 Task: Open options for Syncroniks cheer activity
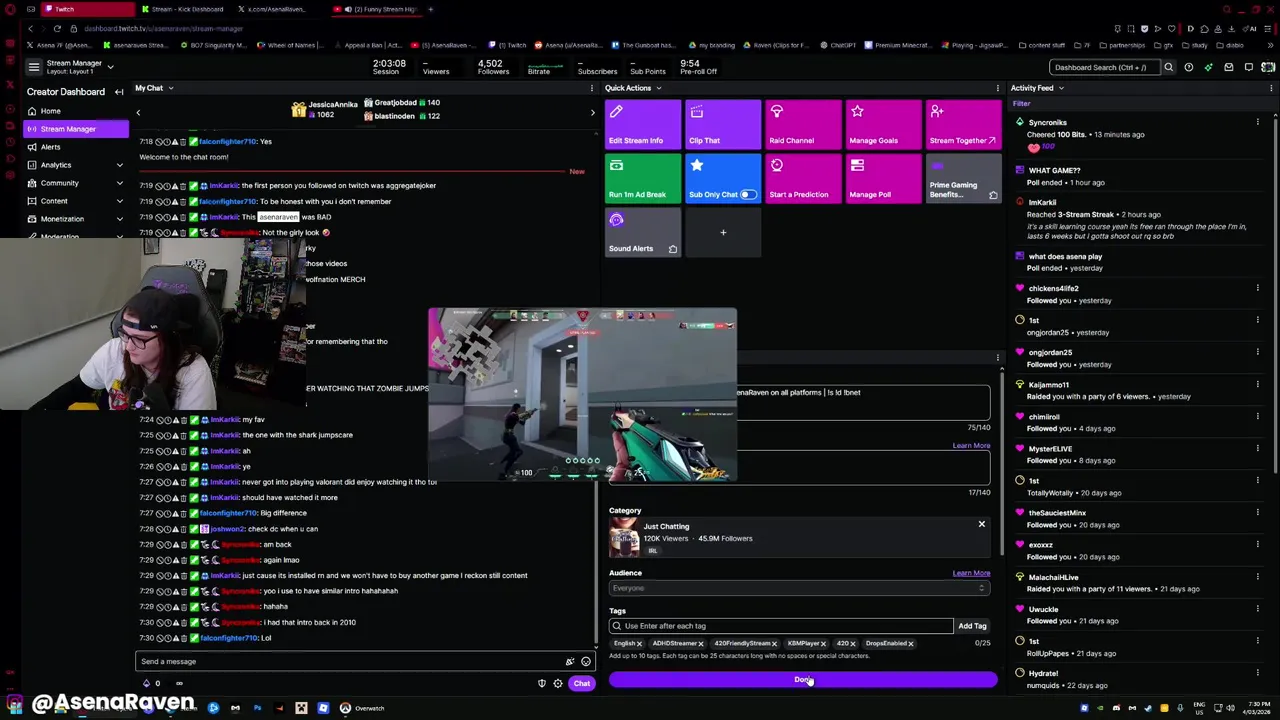pos(1257,122)
